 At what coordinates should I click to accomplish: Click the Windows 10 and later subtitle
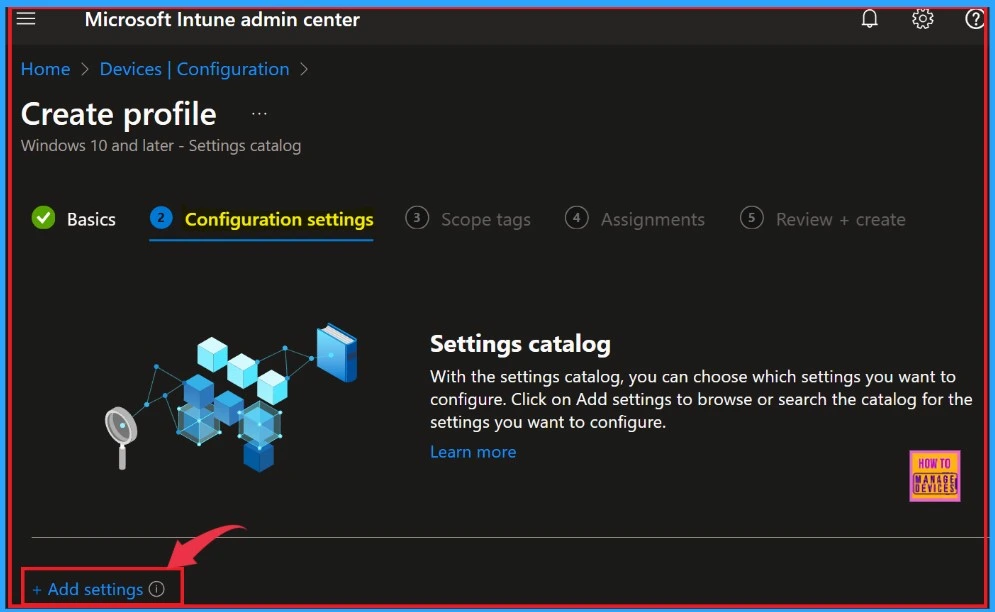[161, 145]
